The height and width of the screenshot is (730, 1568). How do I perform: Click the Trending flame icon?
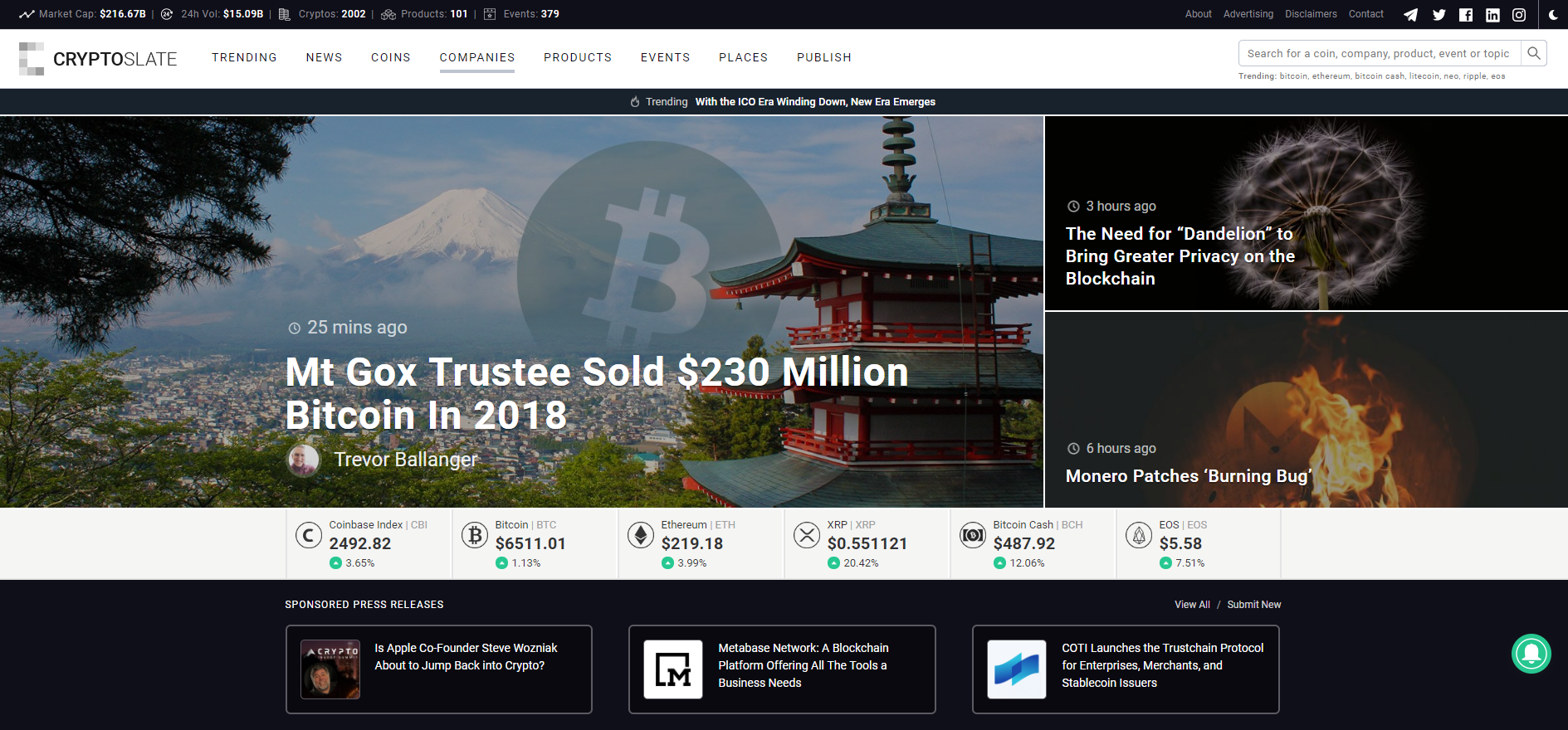tap(635, 102)
